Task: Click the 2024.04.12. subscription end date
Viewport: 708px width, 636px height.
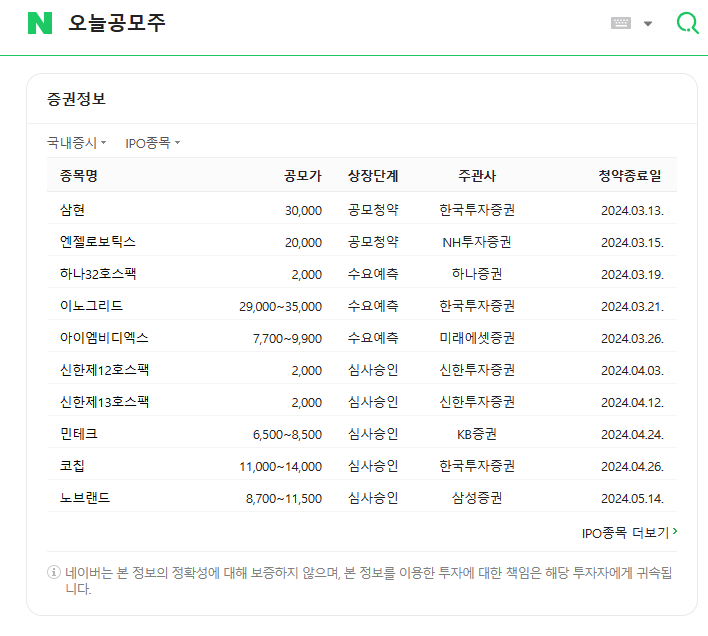Action: (x=632, y=403)
